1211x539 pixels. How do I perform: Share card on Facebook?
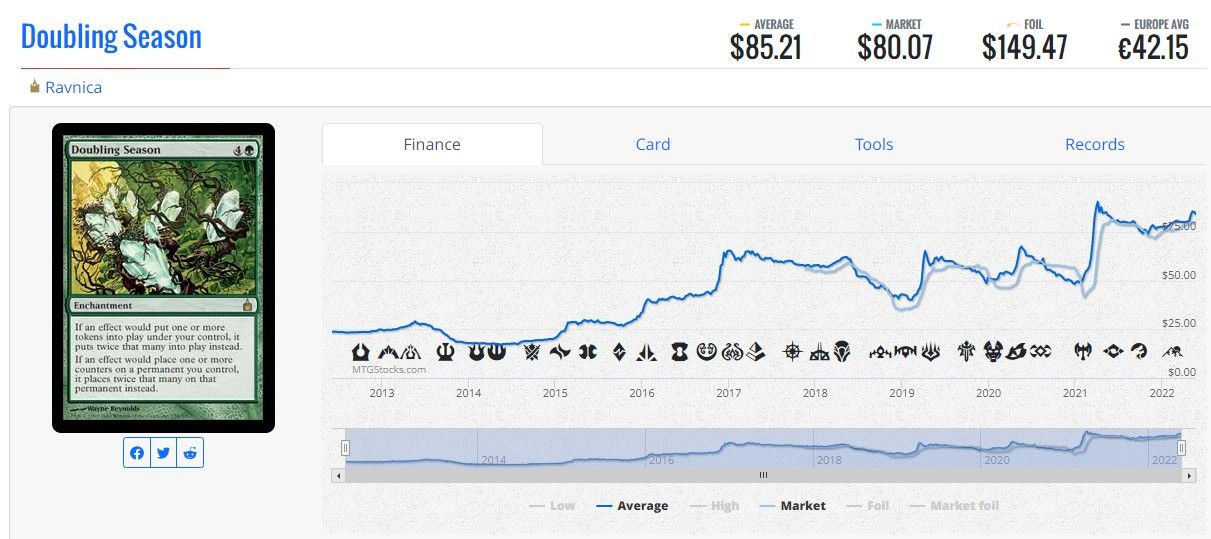click(x=137, y=453)
